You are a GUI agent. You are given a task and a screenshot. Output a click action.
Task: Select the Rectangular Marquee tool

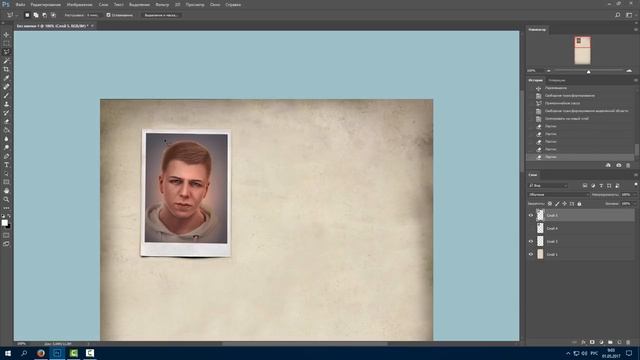(x=6, y=43)
